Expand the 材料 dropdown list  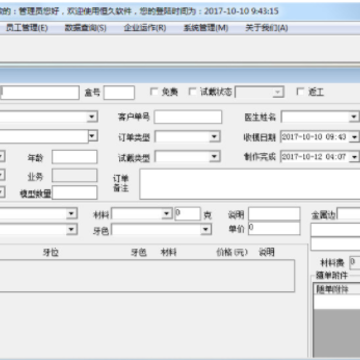tap(166, 214)
